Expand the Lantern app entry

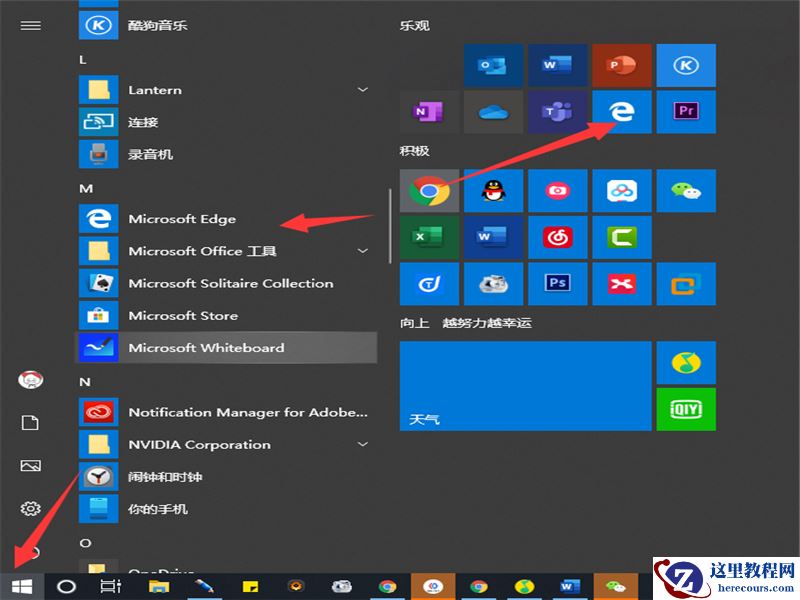coord(362,89)
